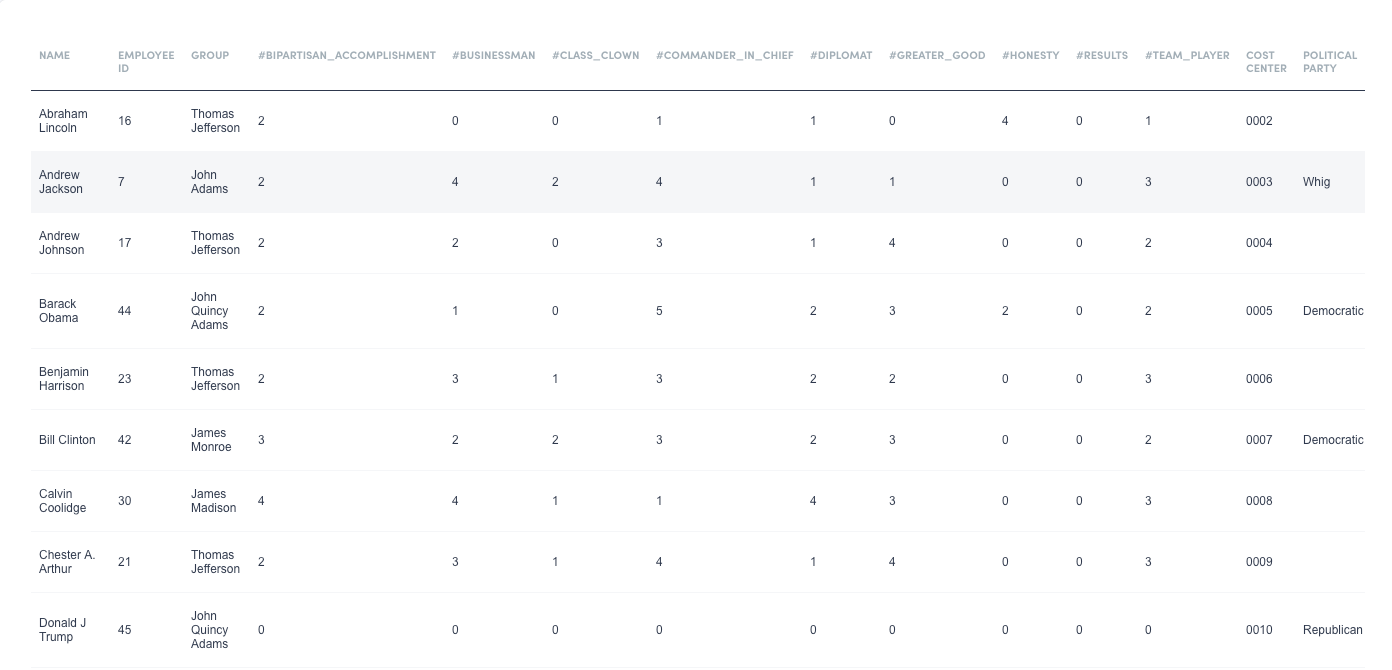Click the #COMMANDER_IN_CHIEF column header
The height and width of the screenshot is (670, 1392).
724,56
